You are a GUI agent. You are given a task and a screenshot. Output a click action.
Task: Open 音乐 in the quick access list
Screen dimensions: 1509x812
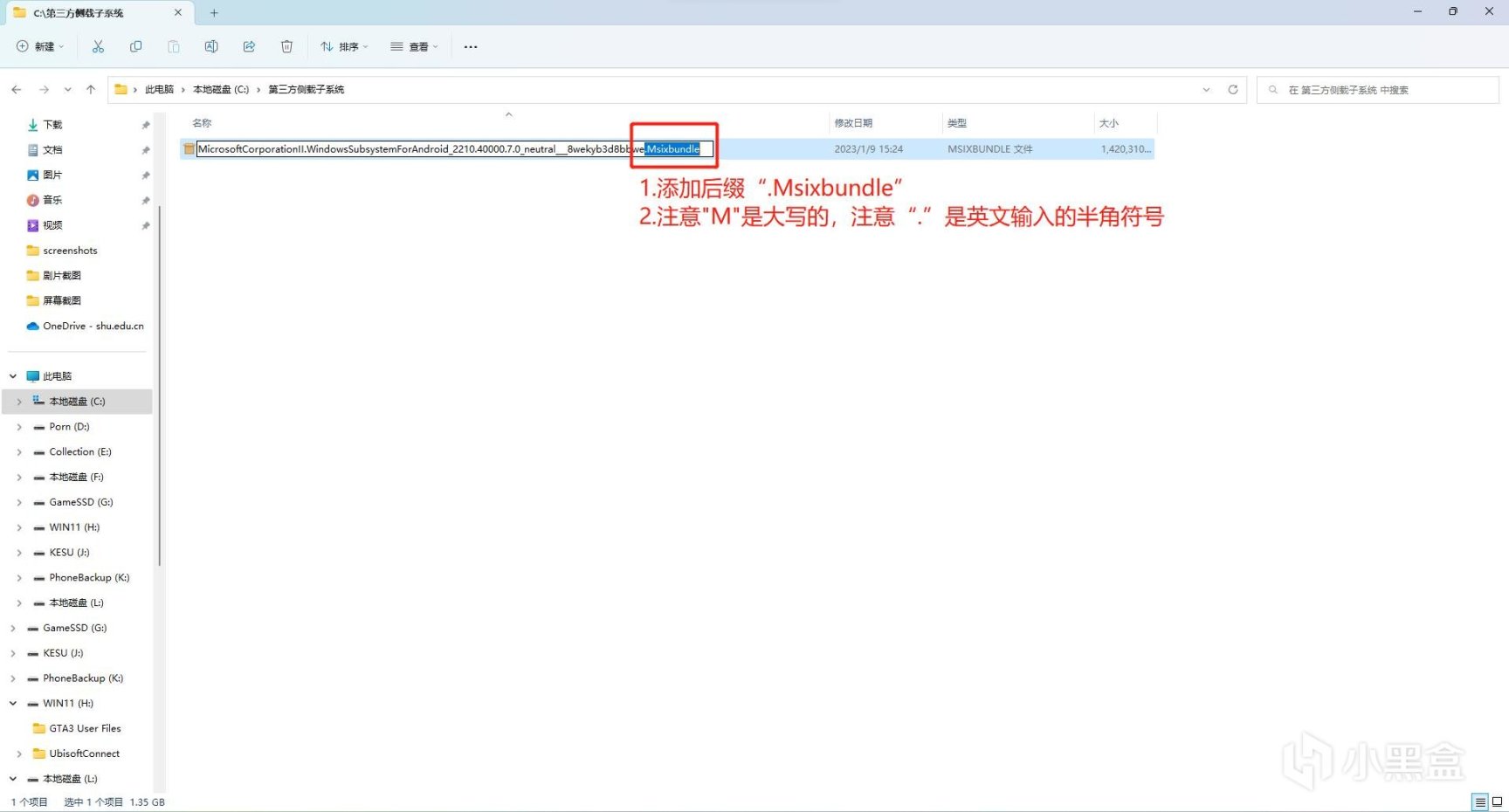(52, 200)
